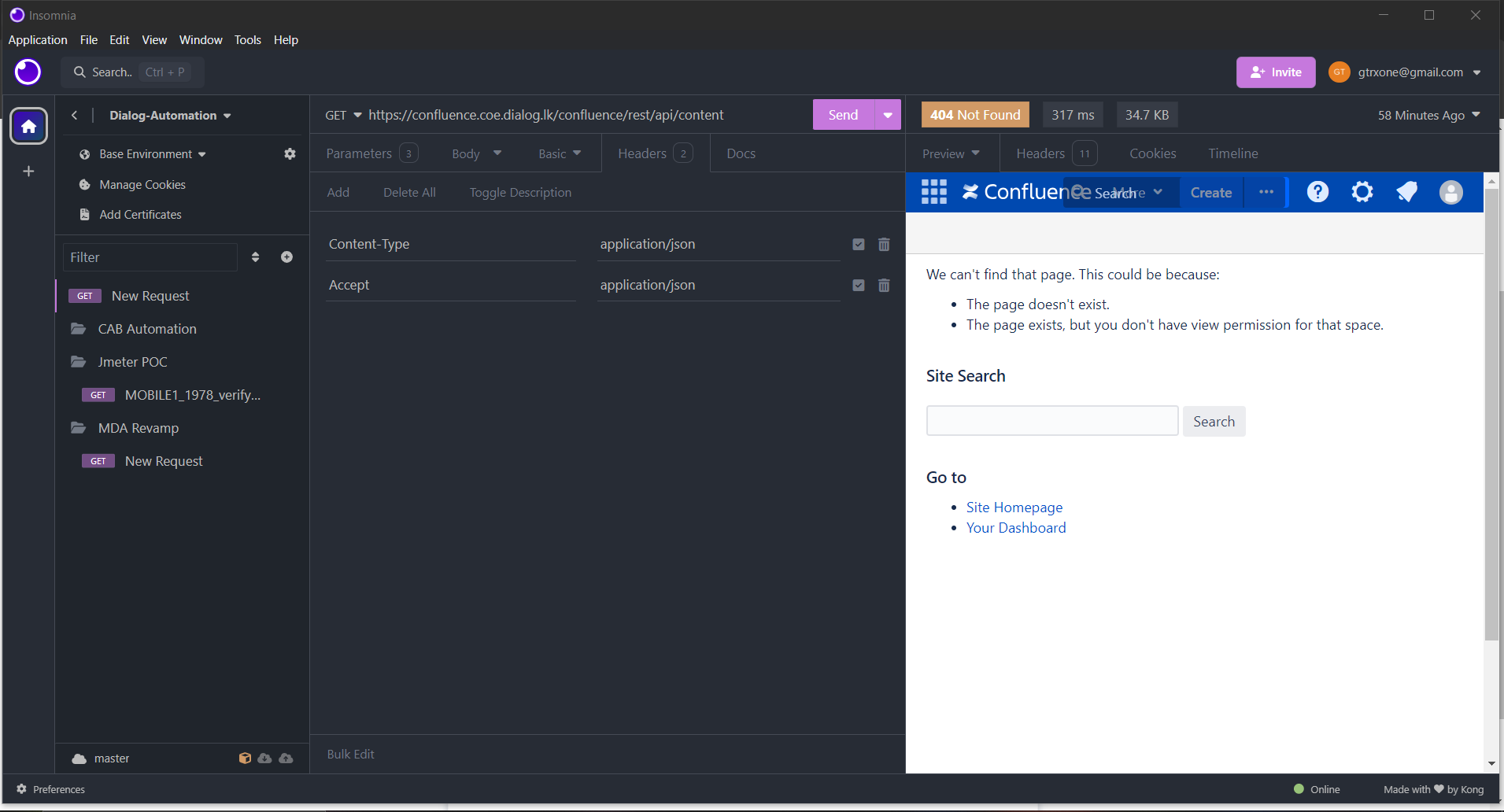This screenshot has height=812, width=1504.
Task: Click the Confluence settings cog icon
Action: coord(1362,192)
